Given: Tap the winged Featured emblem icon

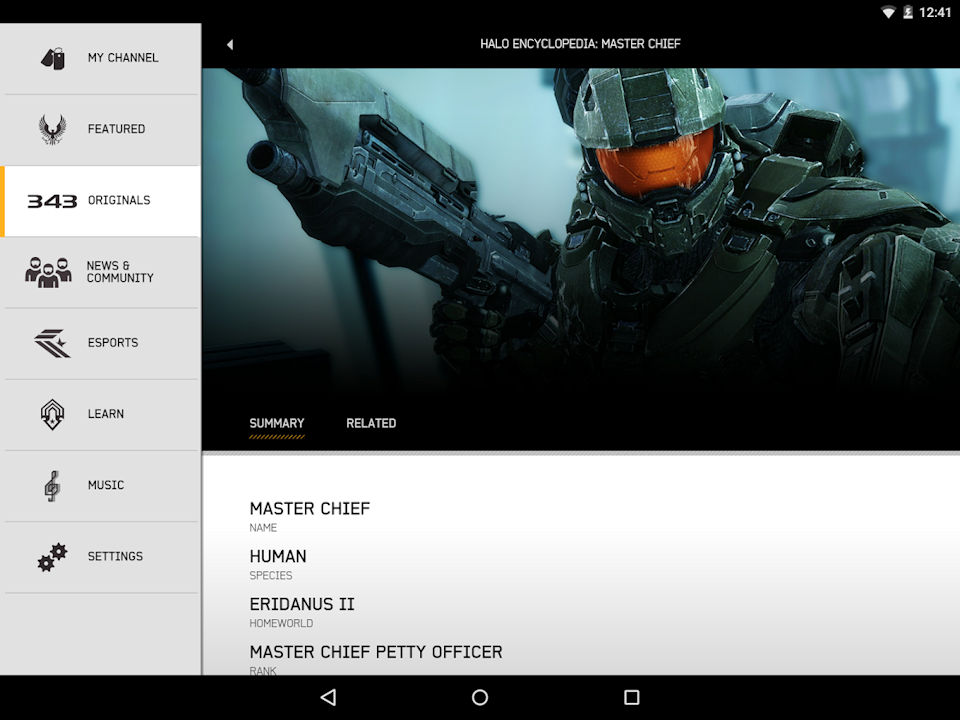Looking at the screenshot, I should pos(52,129).
